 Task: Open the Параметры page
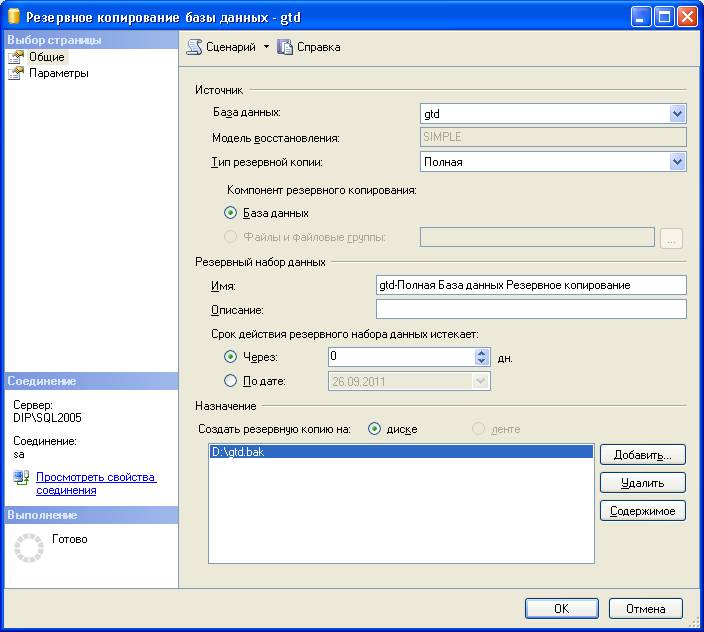coord(58,73)
